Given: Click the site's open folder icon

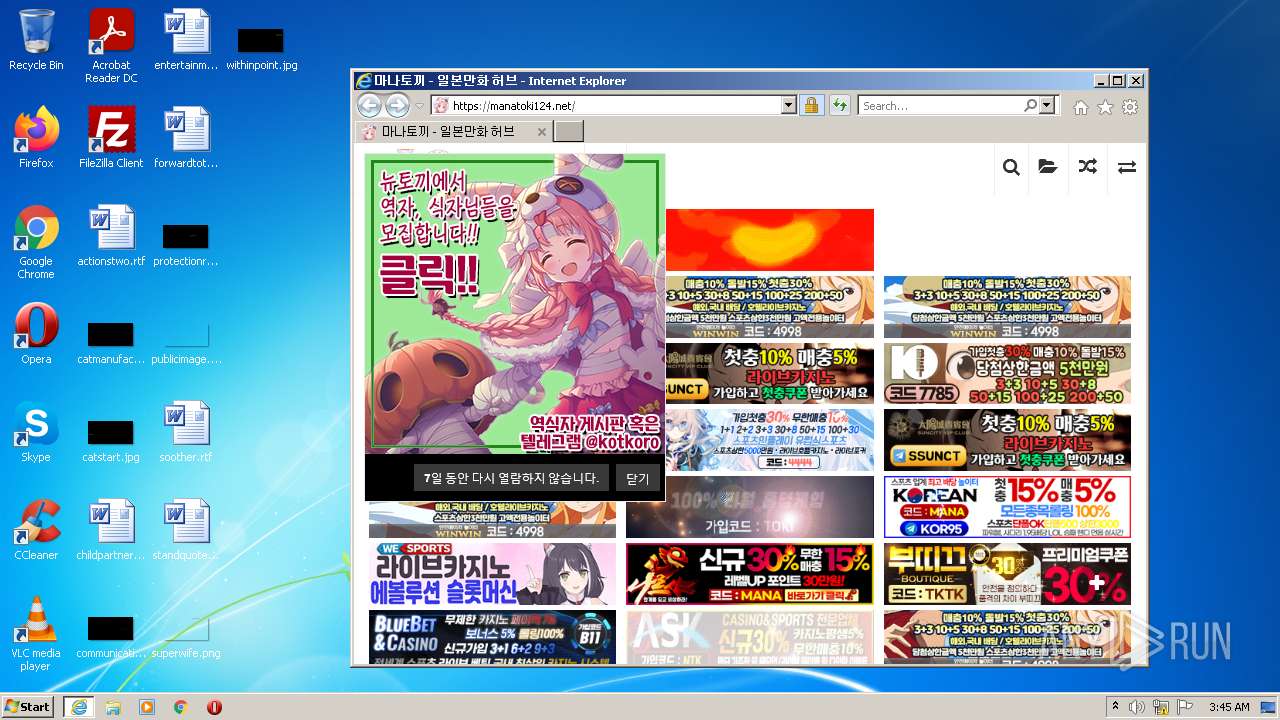Looking at the screenshot, I should pos(1048,167).
